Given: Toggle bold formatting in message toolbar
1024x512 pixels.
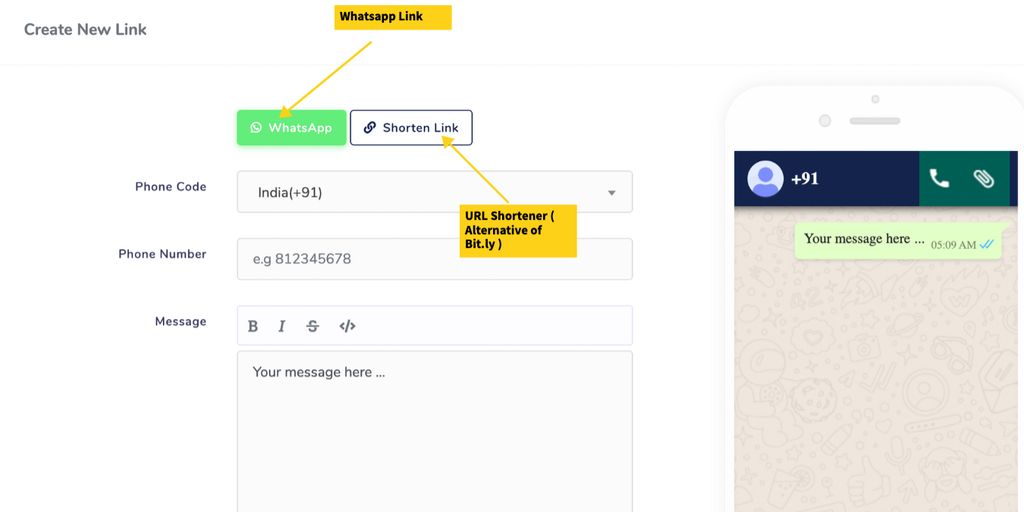Looking at the screenshot, I should coord(253,326).
